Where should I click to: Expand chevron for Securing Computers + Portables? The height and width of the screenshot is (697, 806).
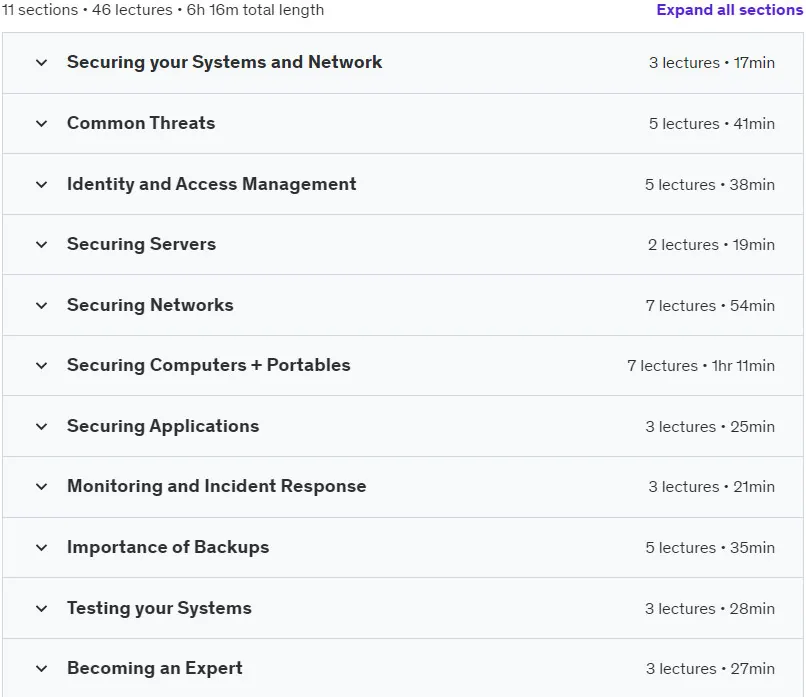tap(42, 365)
